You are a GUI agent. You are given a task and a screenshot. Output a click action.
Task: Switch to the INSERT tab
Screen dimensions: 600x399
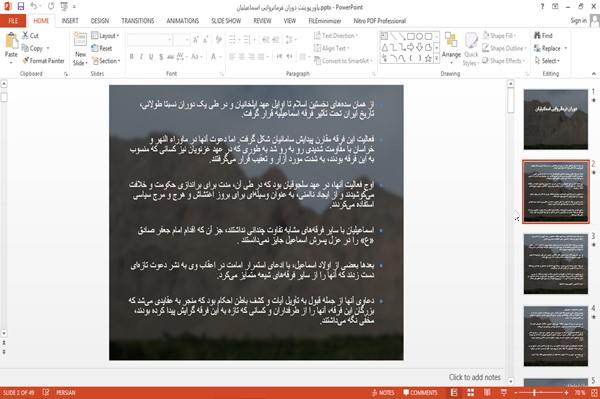pos(70,21)
